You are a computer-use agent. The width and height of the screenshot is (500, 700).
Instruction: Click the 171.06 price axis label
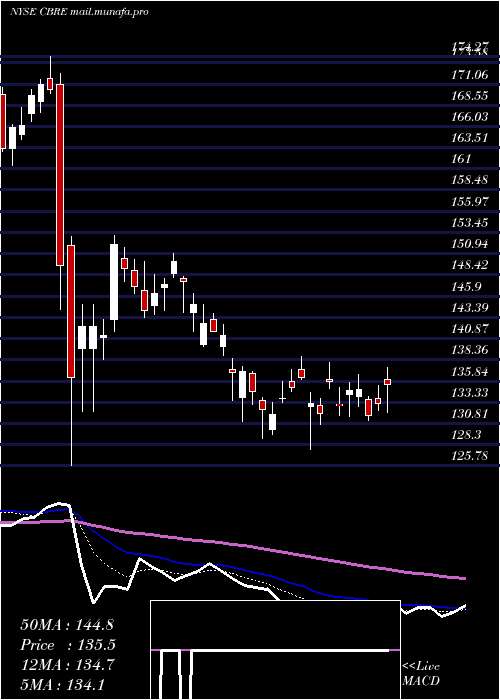(470, 75)
